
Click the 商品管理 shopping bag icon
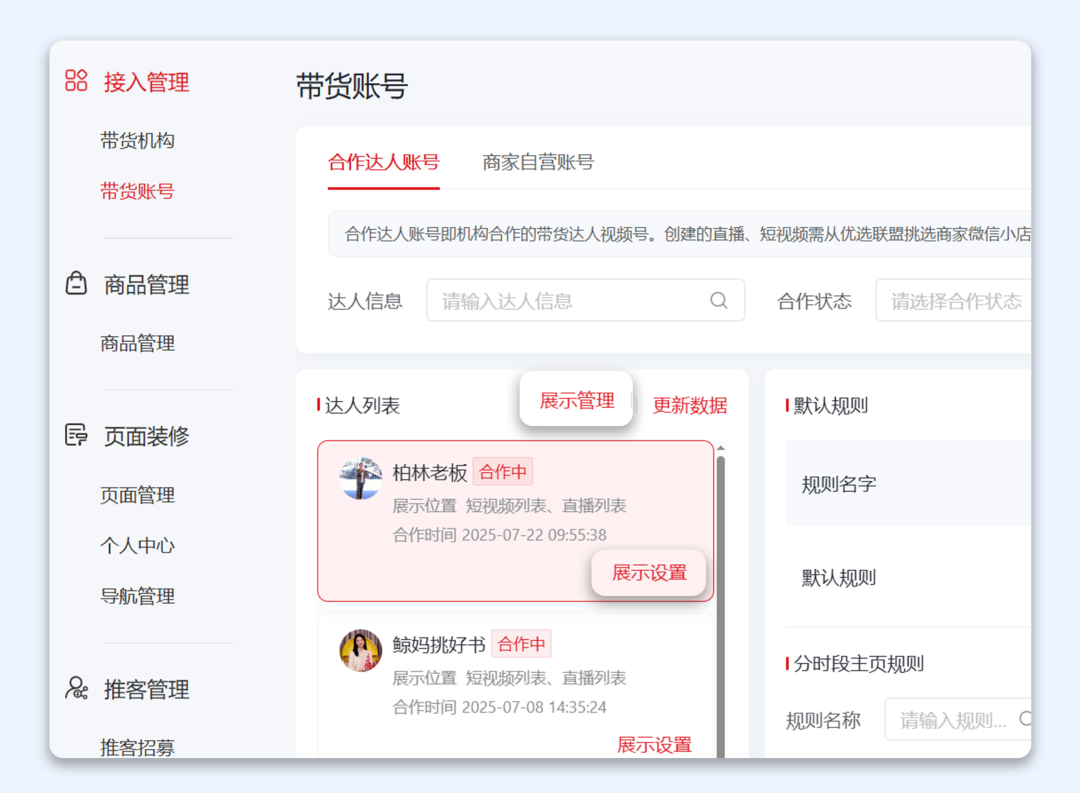[x=77, y=284]
